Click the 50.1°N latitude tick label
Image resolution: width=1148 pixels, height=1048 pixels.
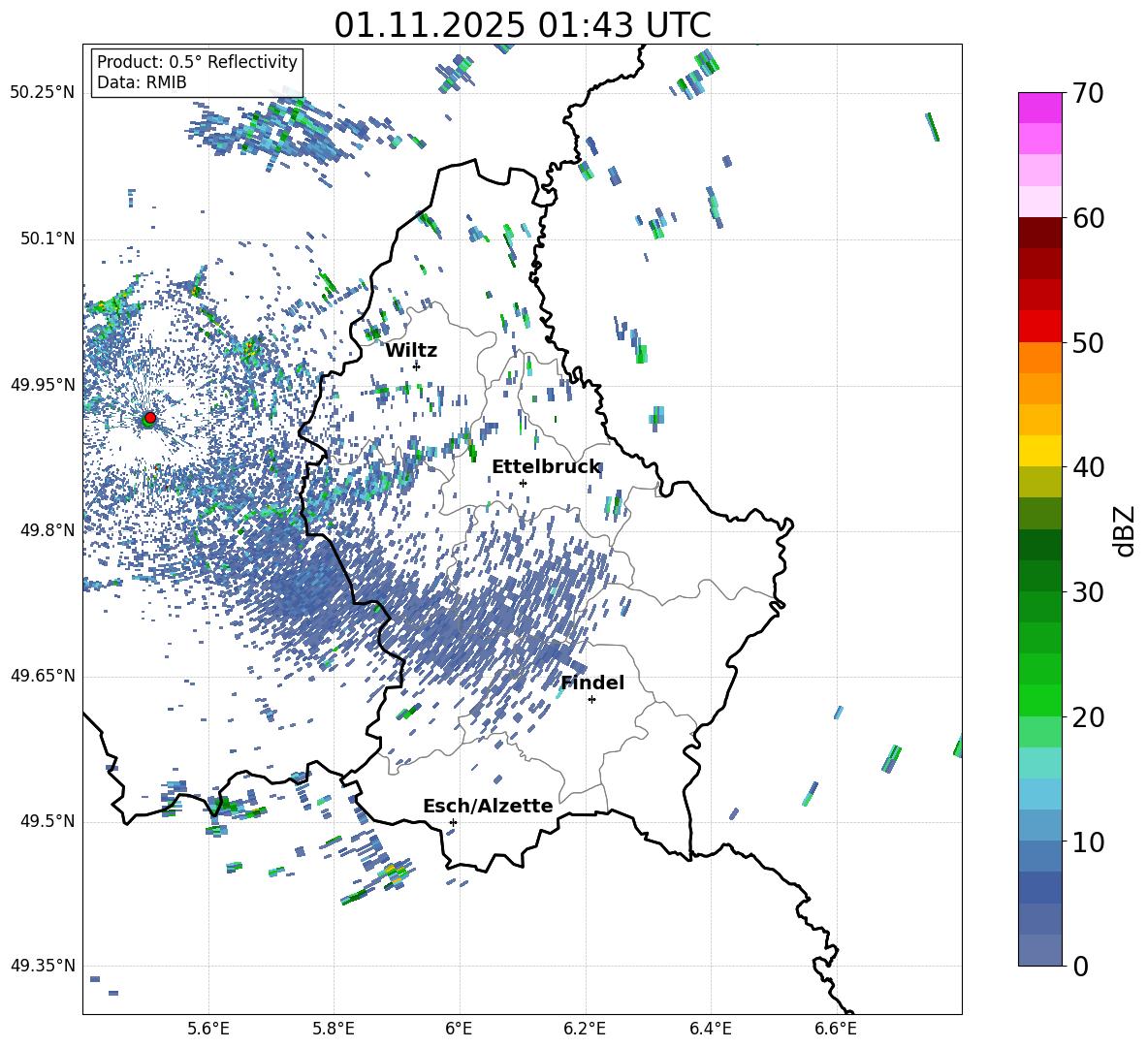[42, 238]
